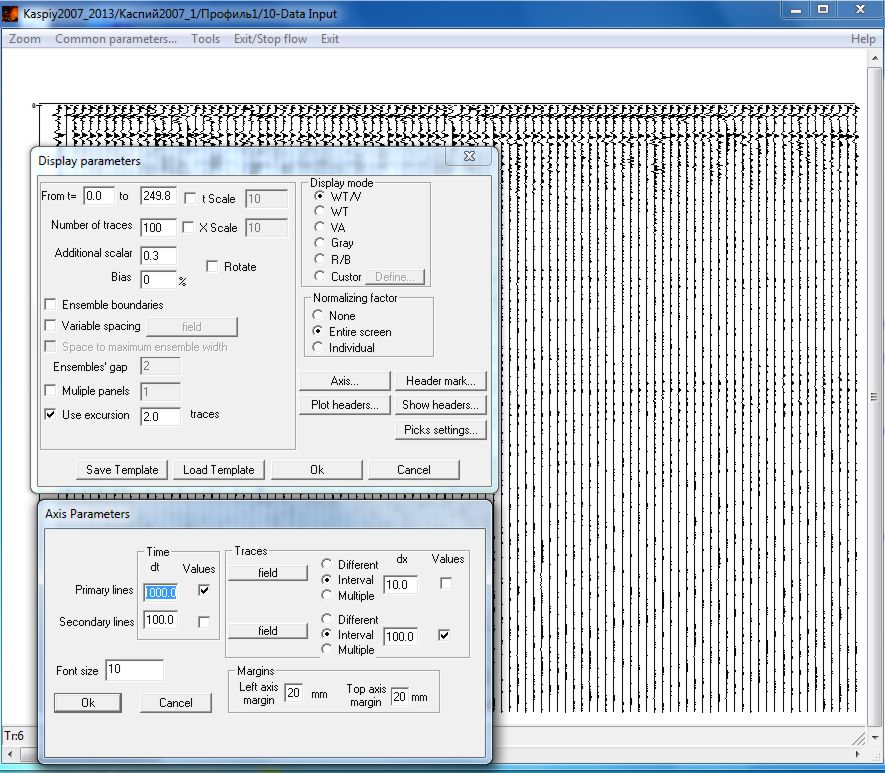
Task: Open the Tools menu
Action: pos(205,39)
